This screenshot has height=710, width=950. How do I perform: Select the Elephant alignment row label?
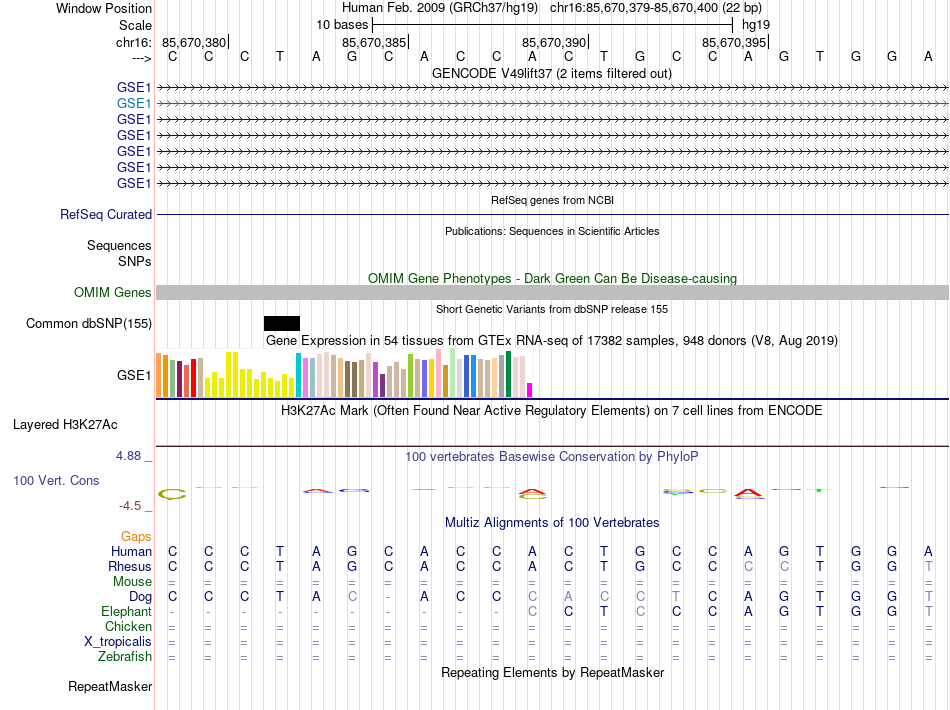pos(127,611)
